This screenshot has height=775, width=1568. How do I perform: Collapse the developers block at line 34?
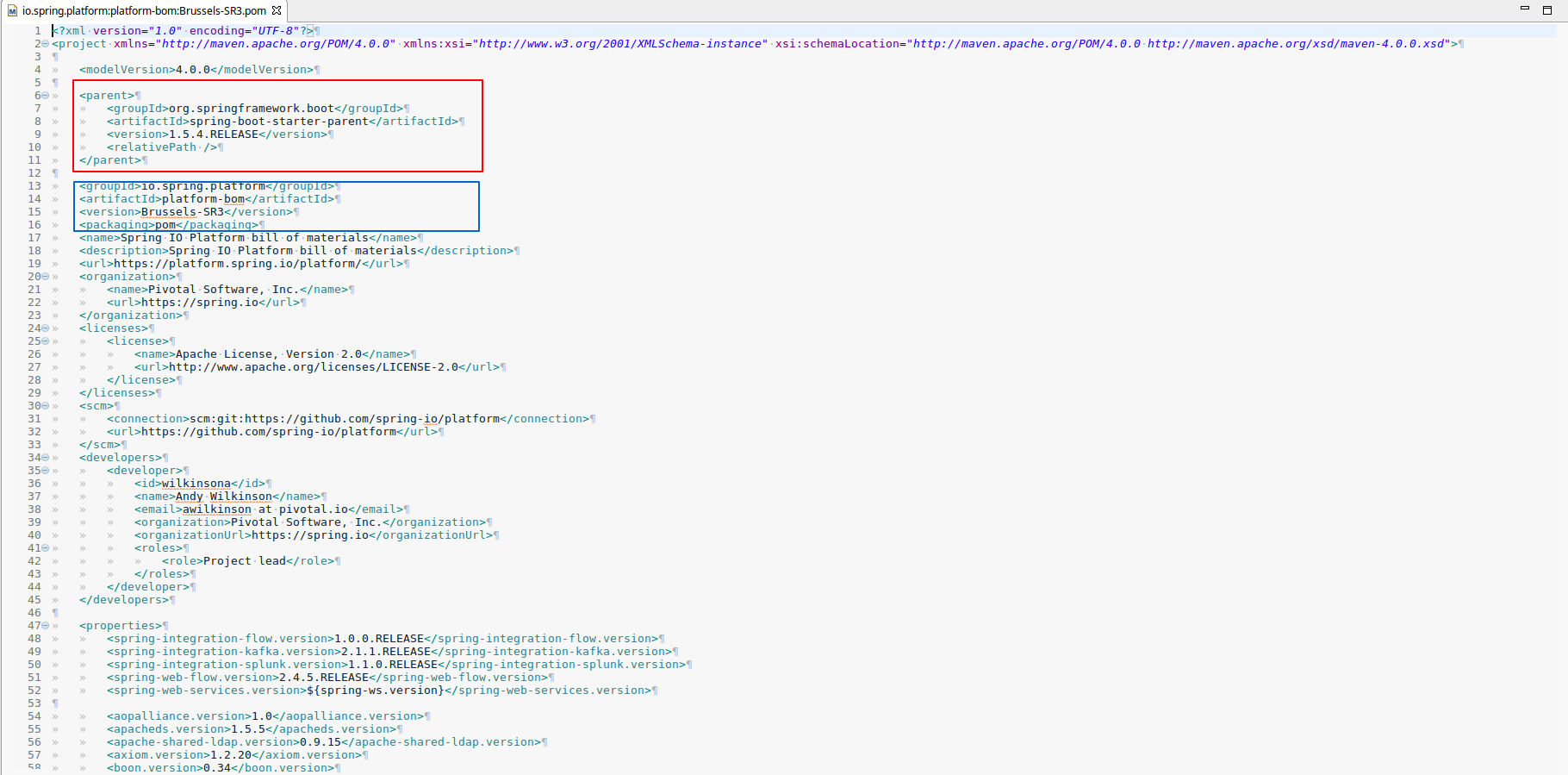click(45, 458)
